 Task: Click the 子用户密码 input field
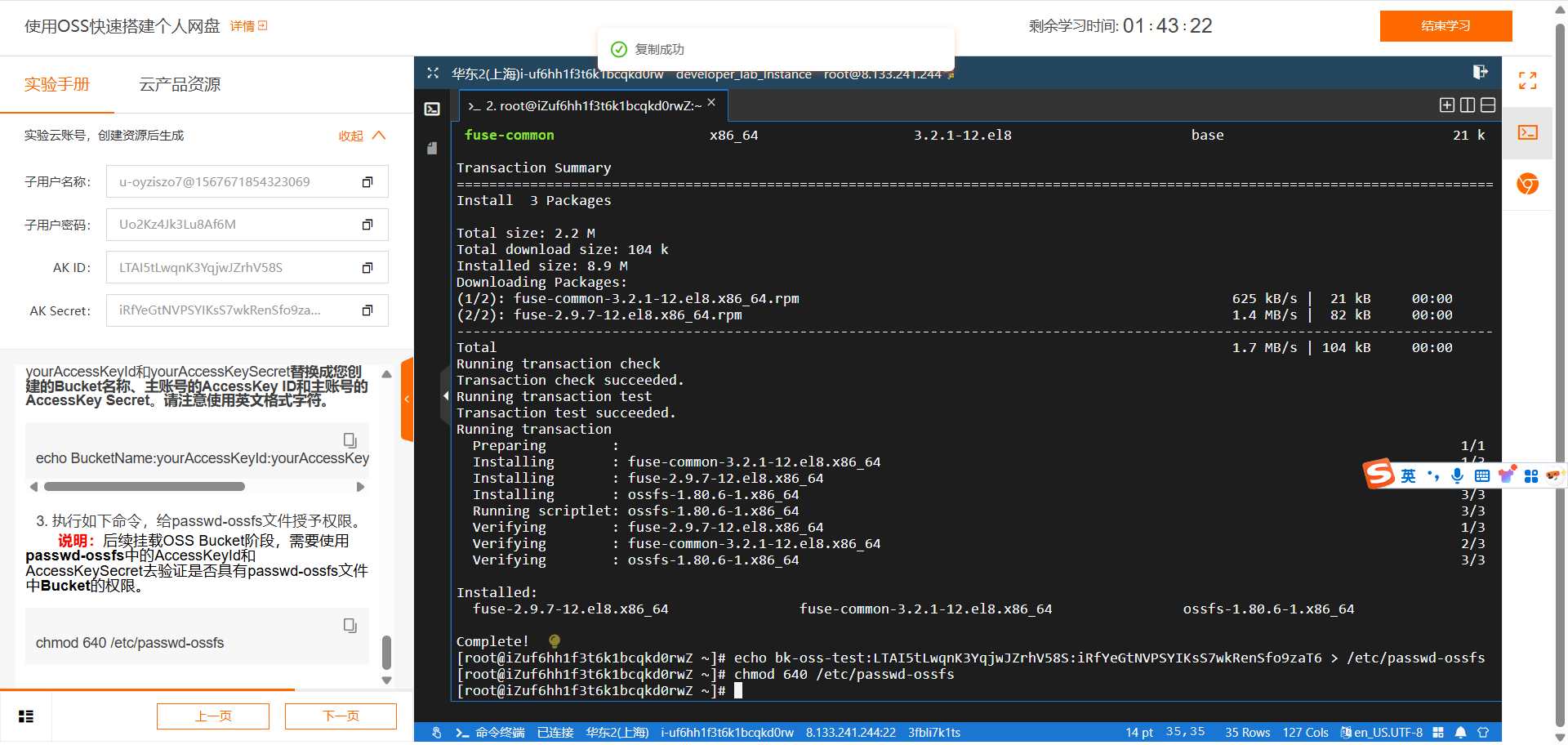click(247, 225)
